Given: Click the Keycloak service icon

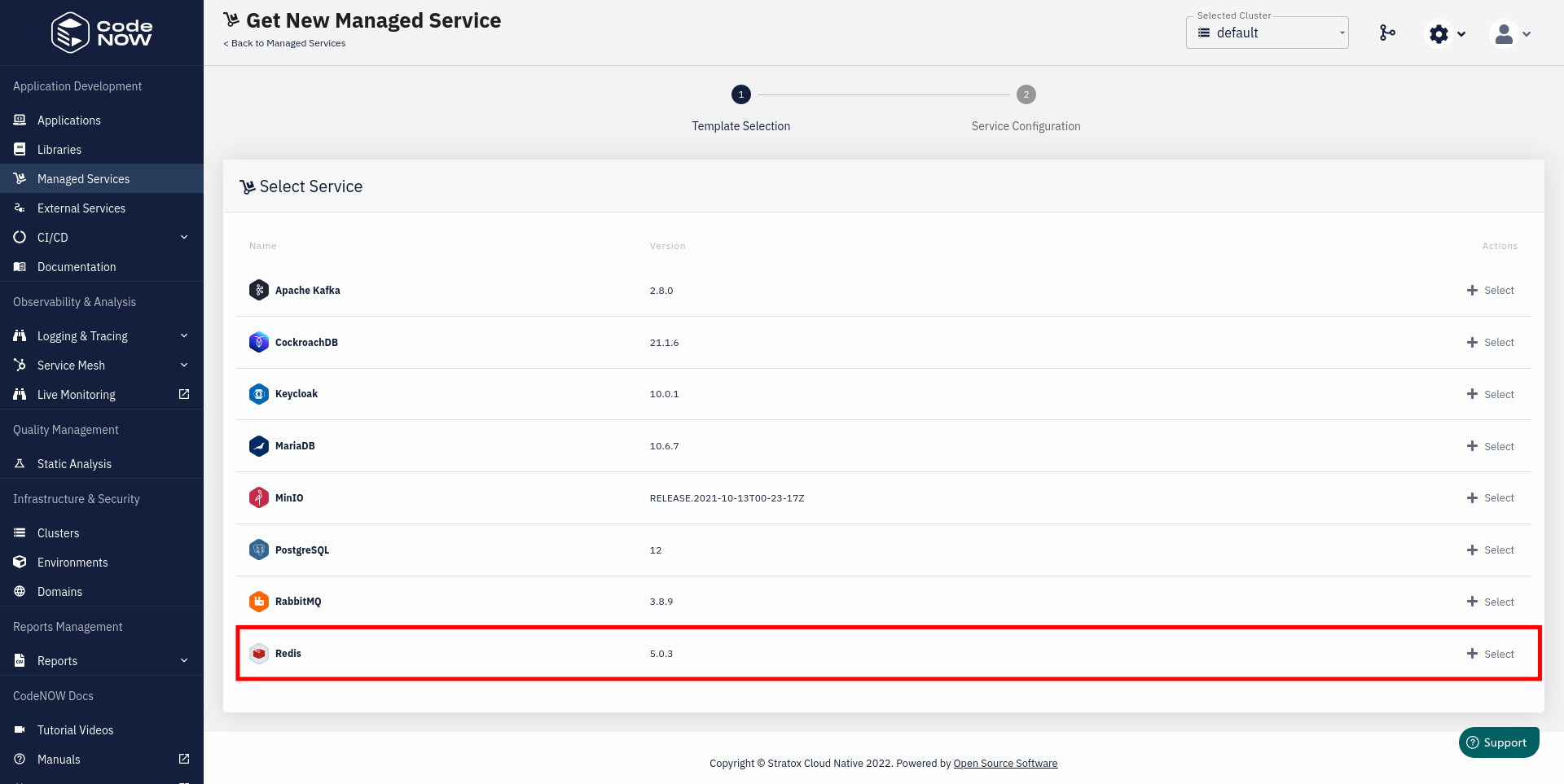Looking at the screenshot, I should [x=259, y=394].
